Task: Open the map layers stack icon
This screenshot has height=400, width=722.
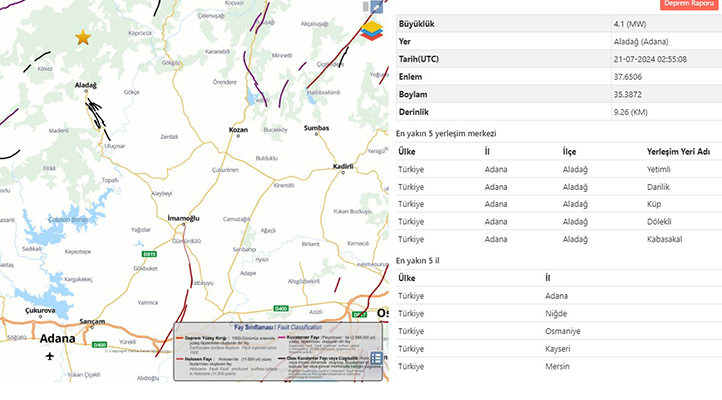Action: point(372,30)
